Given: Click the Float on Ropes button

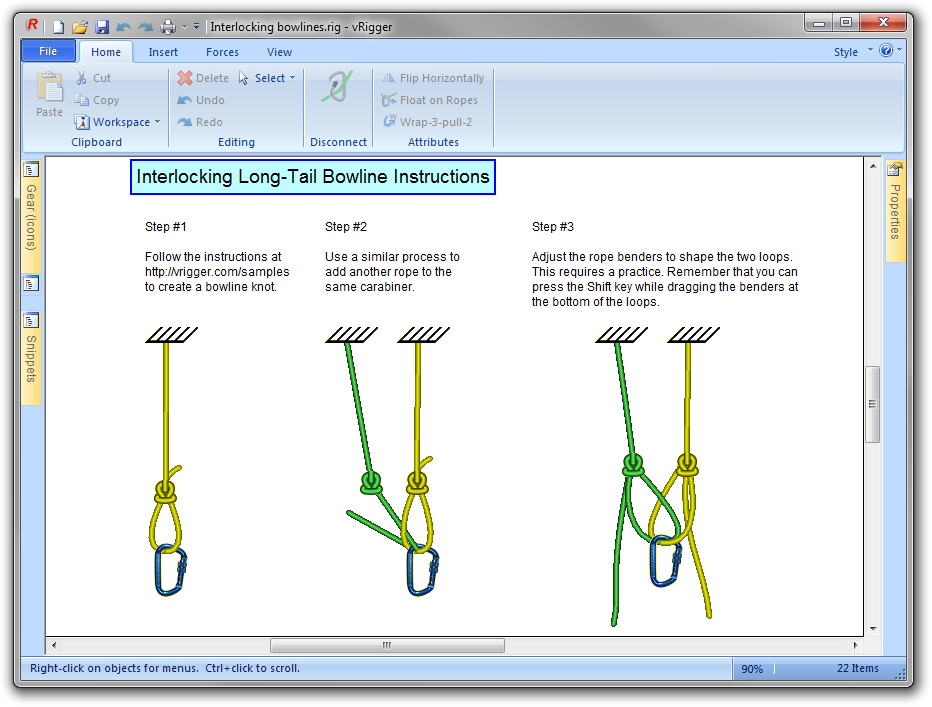Looking at the screenshot, I should [x=429, y=100].
